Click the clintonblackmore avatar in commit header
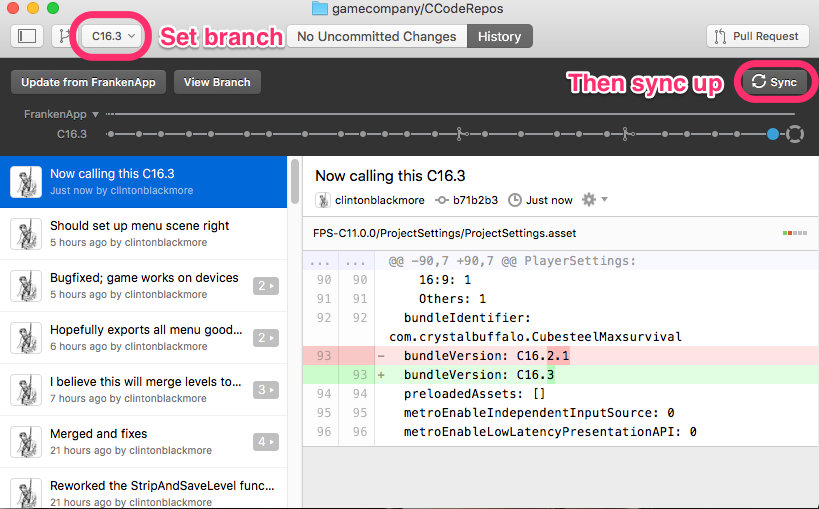 323,200
